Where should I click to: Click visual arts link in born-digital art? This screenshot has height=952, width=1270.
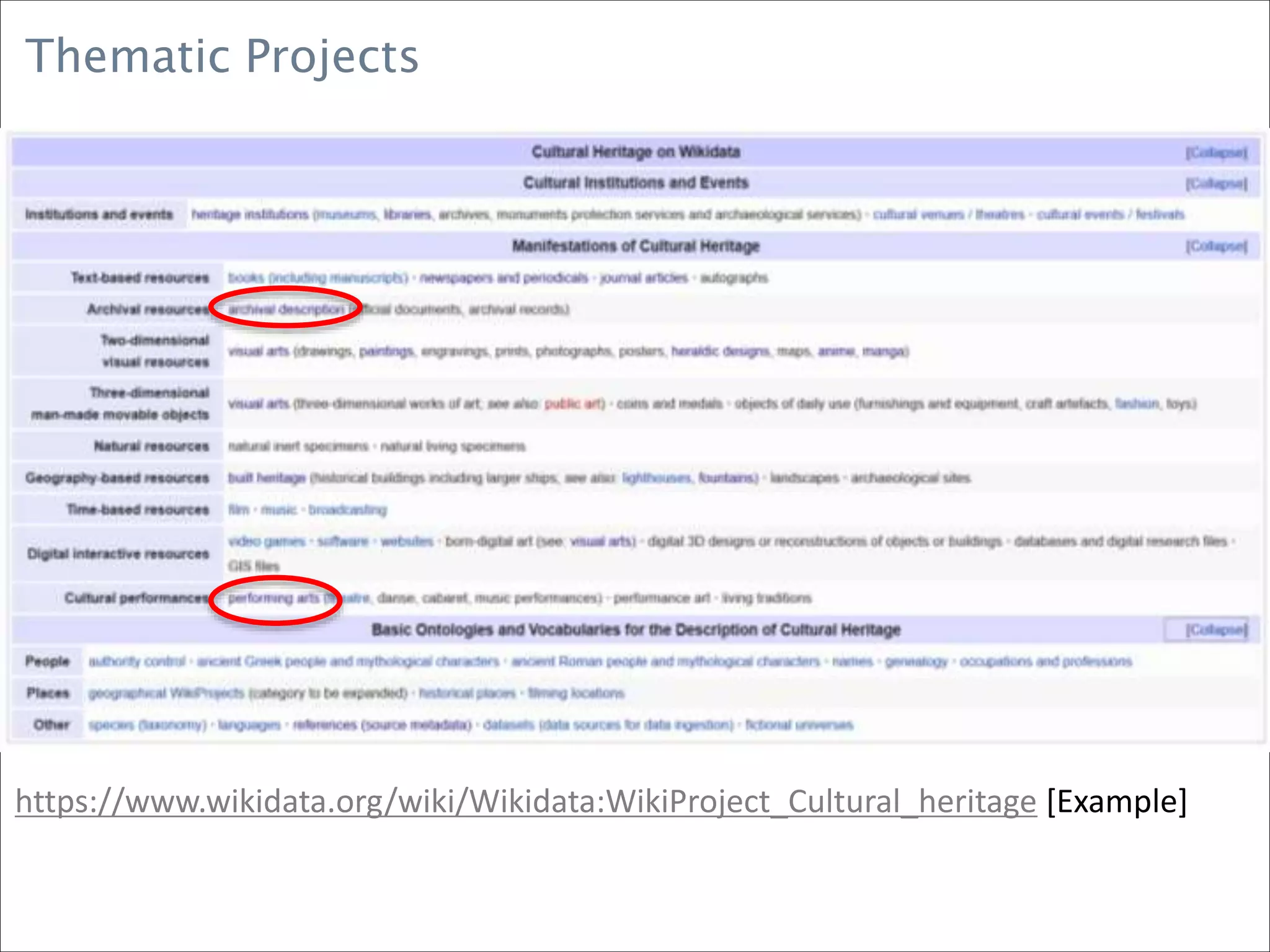(x=599, y=541)
